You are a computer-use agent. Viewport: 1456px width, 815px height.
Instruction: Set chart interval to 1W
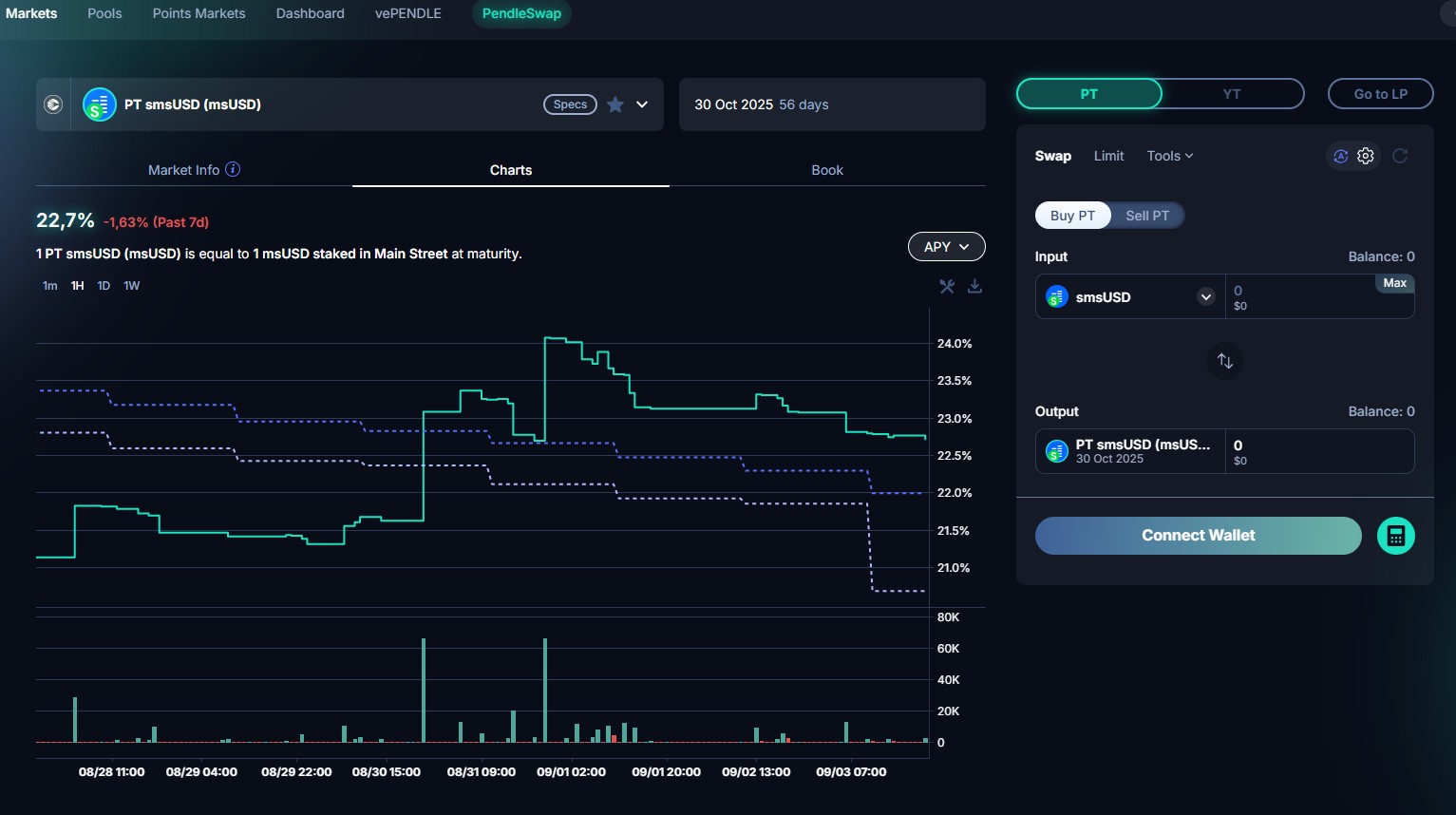[132, 286]
